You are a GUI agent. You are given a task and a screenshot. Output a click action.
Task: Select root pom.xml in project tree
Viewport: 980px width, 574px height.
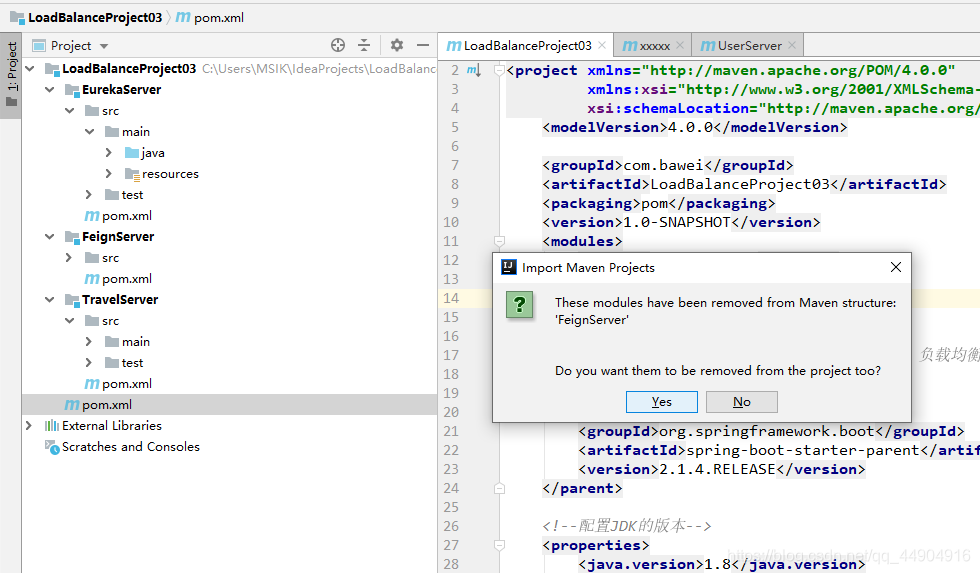tap(229, 405)
